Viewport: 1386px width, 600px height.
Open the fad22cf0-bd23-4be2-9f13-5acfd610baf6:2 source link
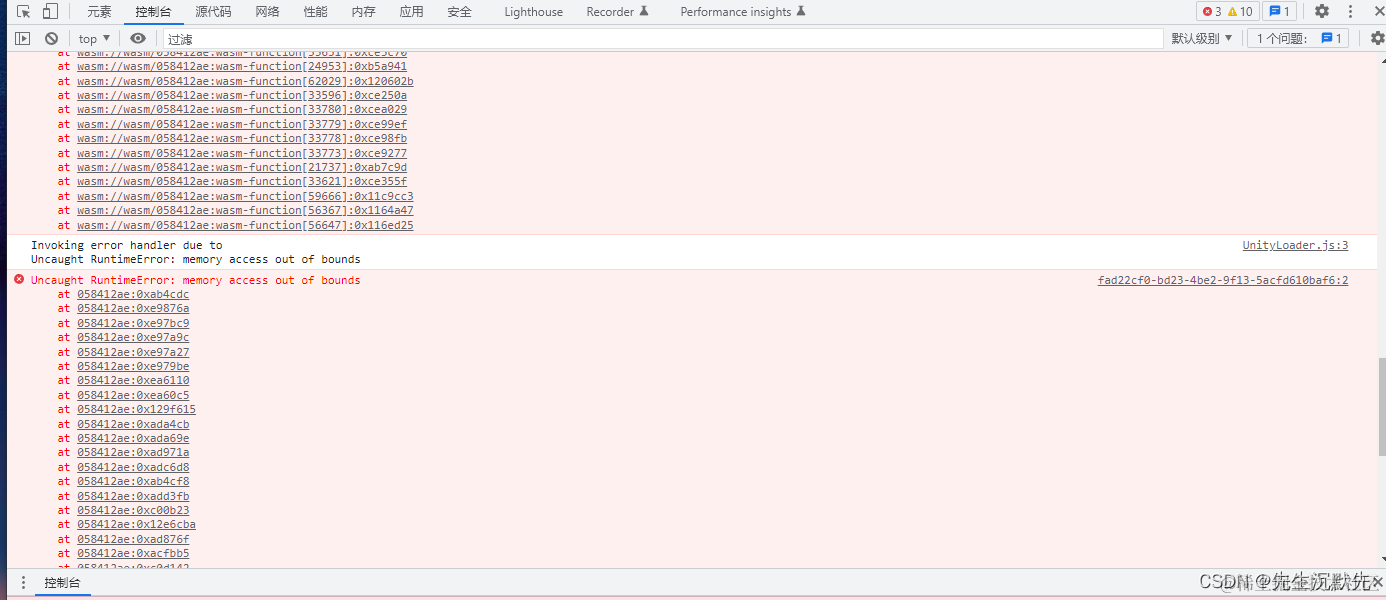1223,280
